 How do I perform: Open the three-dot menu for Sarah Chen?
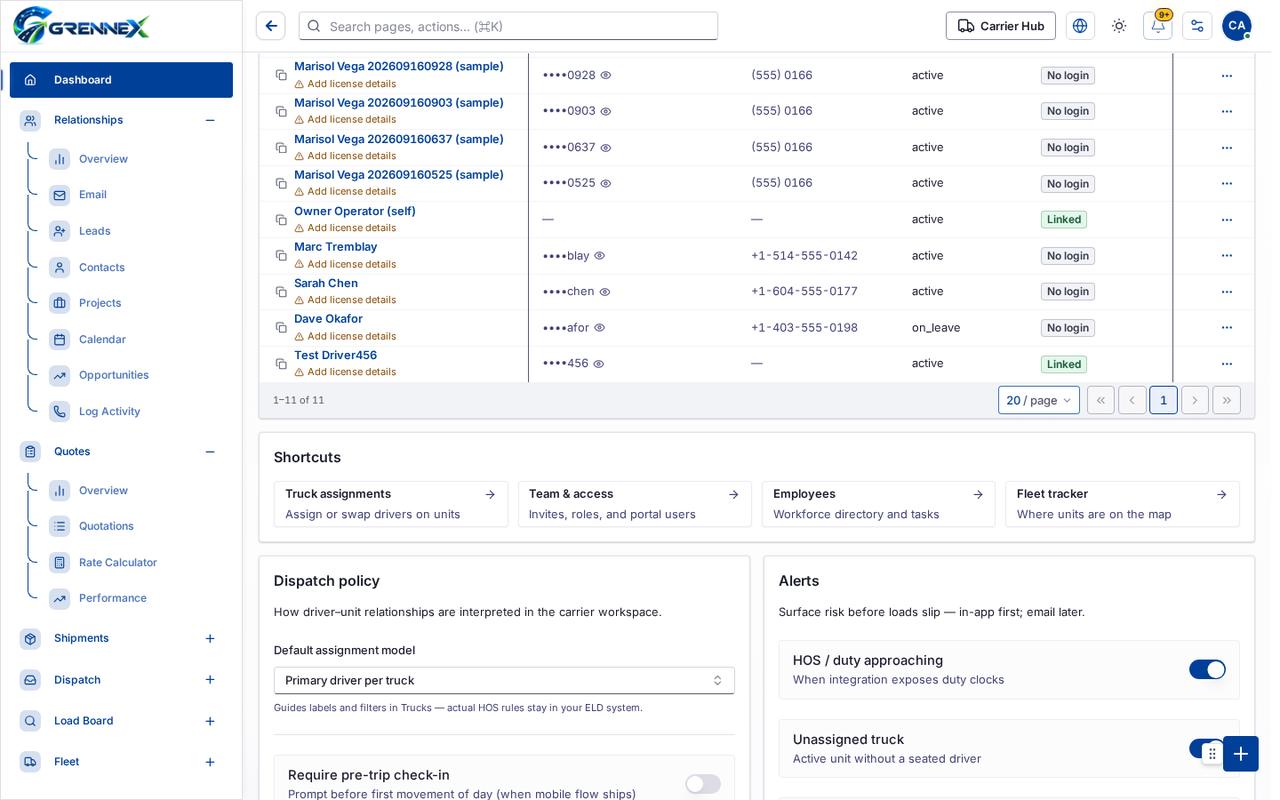[x=1227, y=292]
